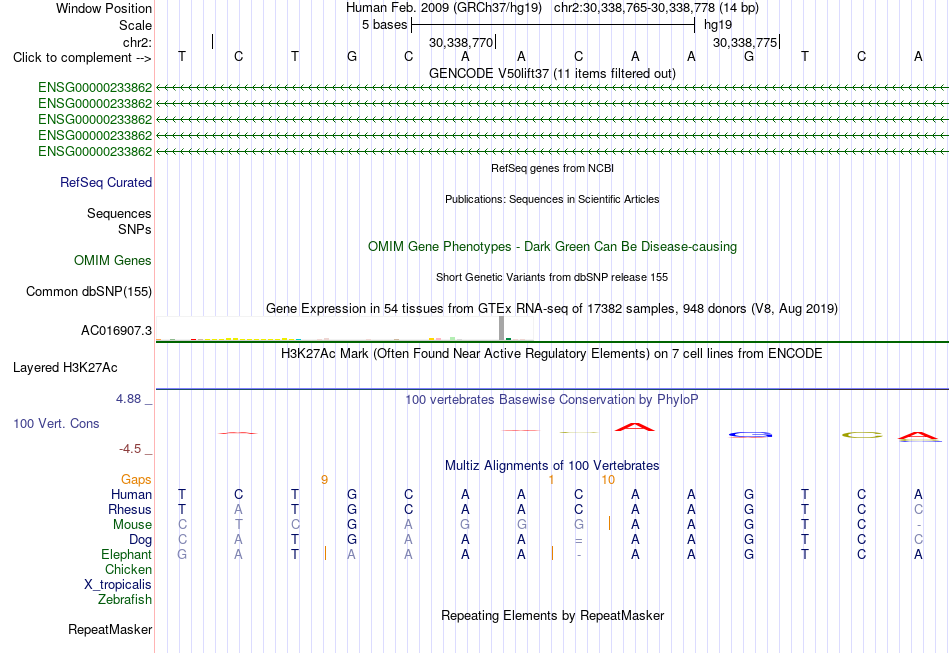This screenshot has height=653, width=950.
Task: Open the OMIM Genes track label
Action: click(113, 260)
